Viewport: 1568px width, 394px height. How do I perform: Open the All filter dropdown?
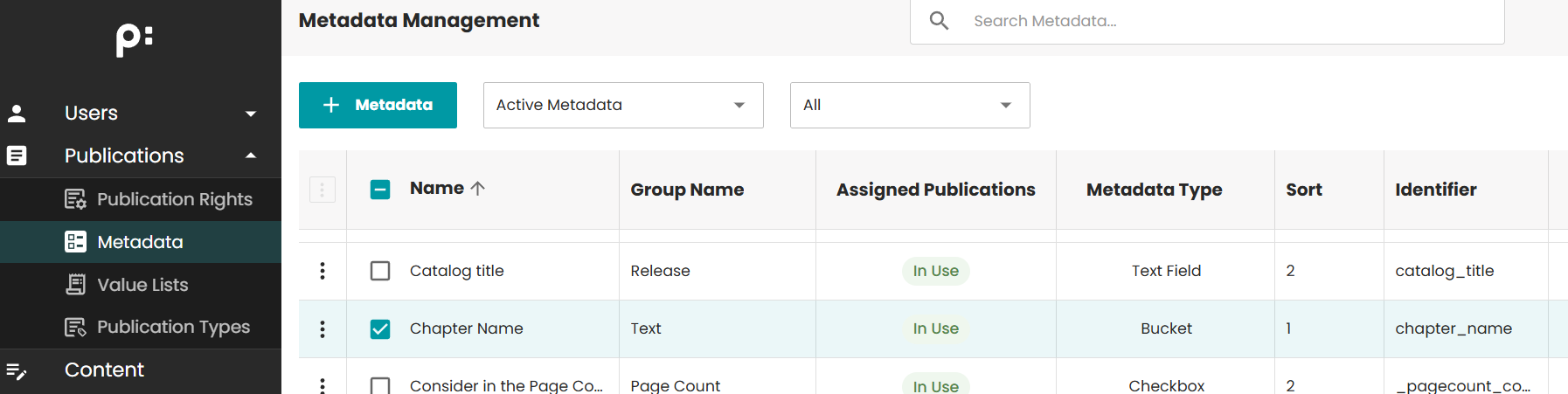tap(910, 105)
